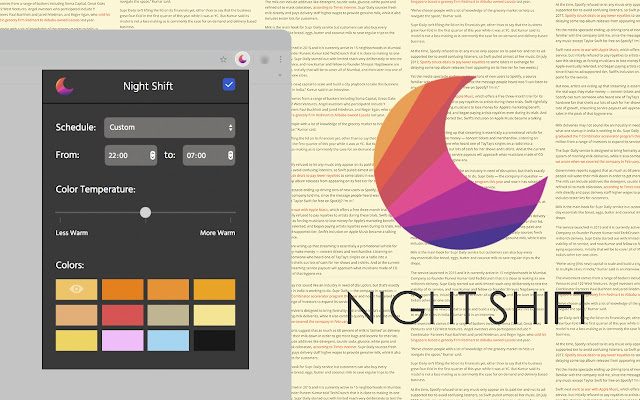The width and height of the screenshot is (640, 400).
Task: Click the greyed-out extension icon beside Night Shift
Action: (x=264, y=60)
